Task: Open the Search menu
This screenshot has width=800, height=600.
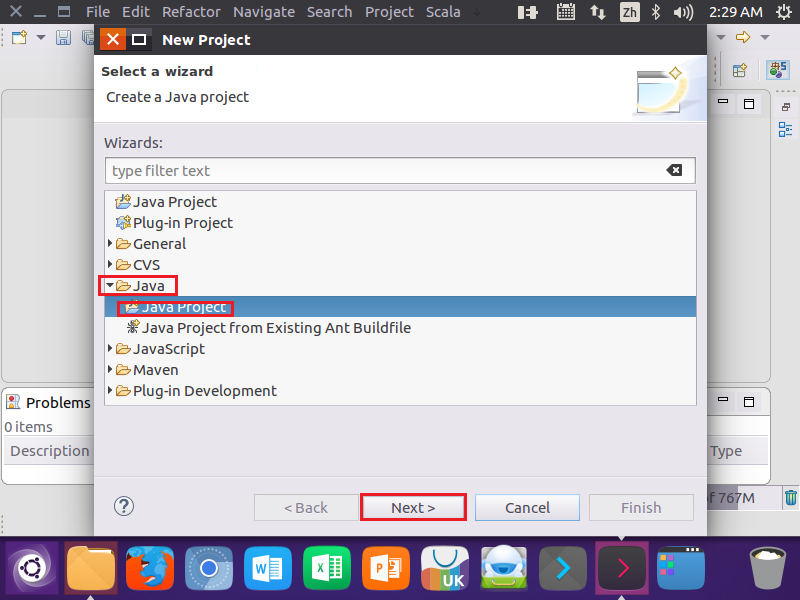Action: (x=330, y=12)
